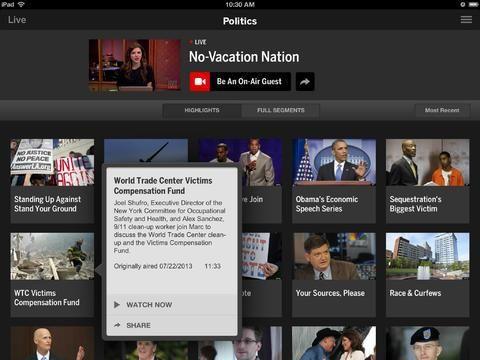Click the Obama's Economic Speech Series caption
480x360 pixels.
coord(327,204)
